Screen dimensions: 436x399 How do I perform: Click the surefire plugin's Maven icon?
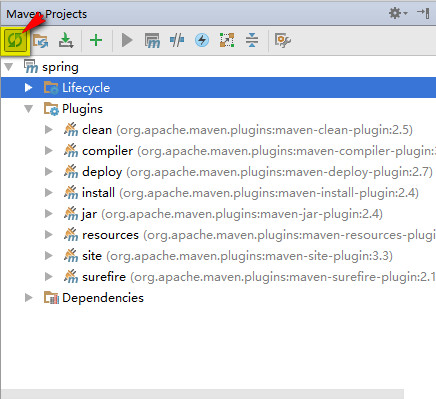pyautogui.click(x=71, y=277)
